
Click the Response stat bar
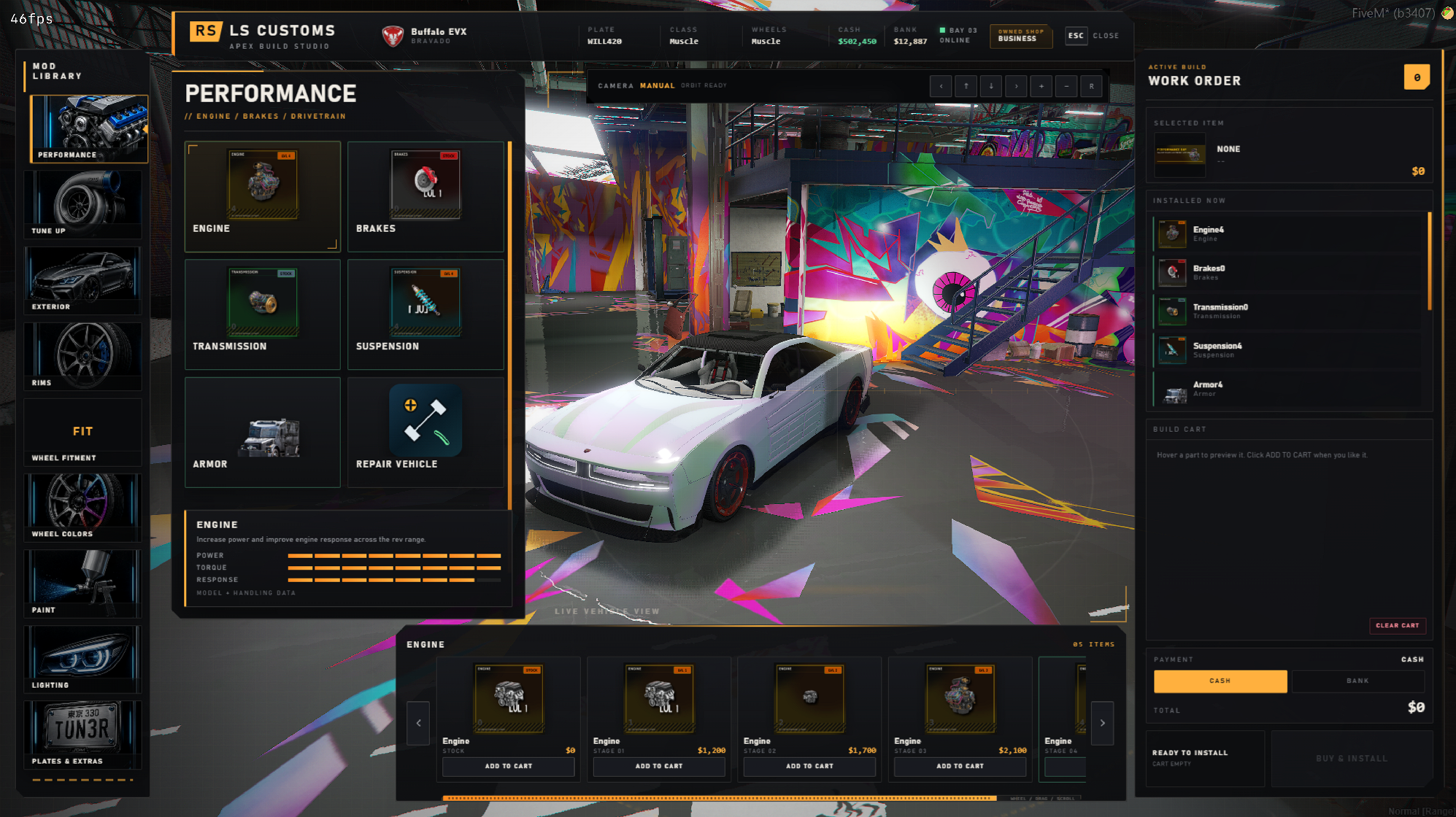pyautogui.click(x=394, y=580)
